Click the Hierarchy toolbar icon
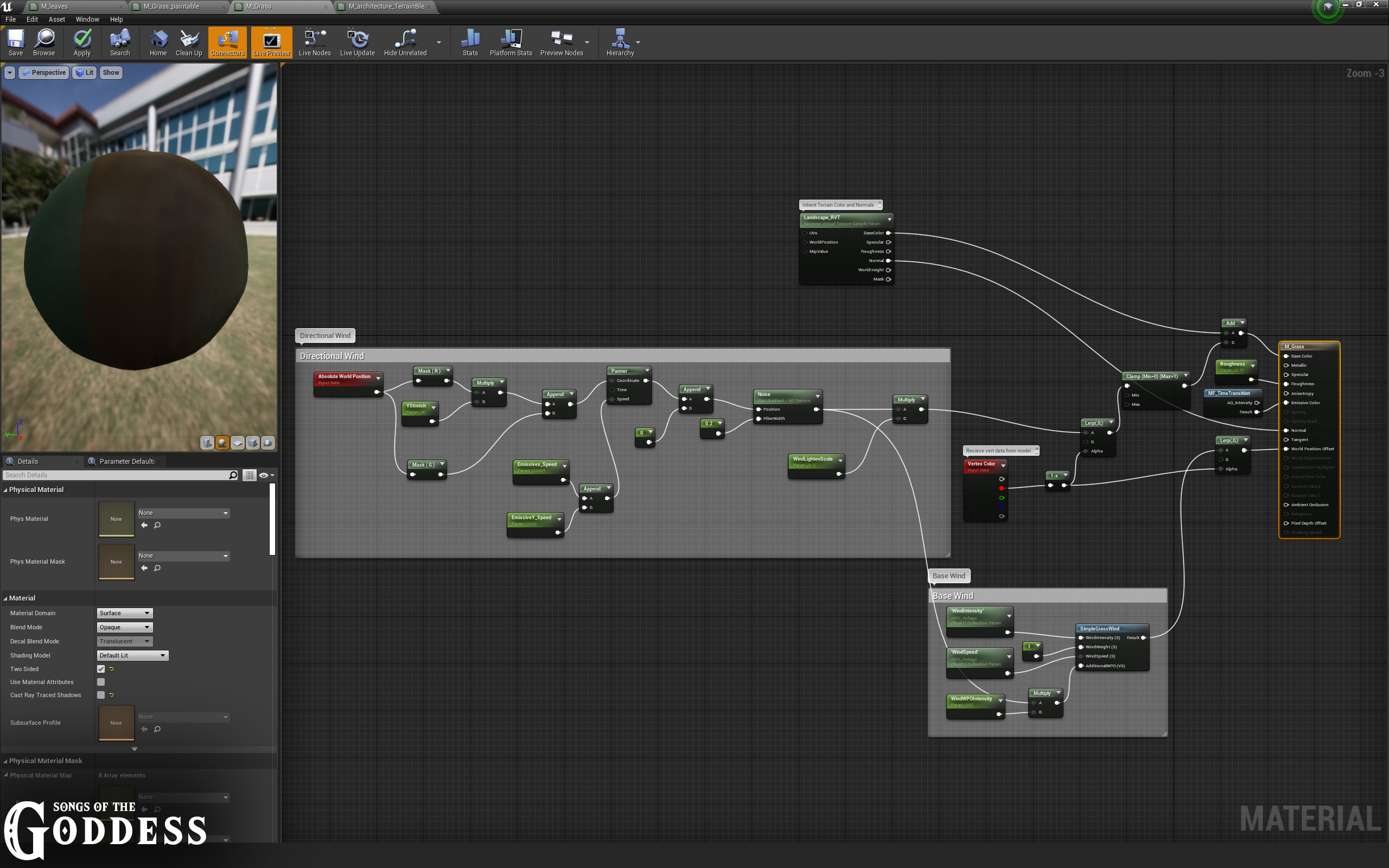 (x=619, y=42)
